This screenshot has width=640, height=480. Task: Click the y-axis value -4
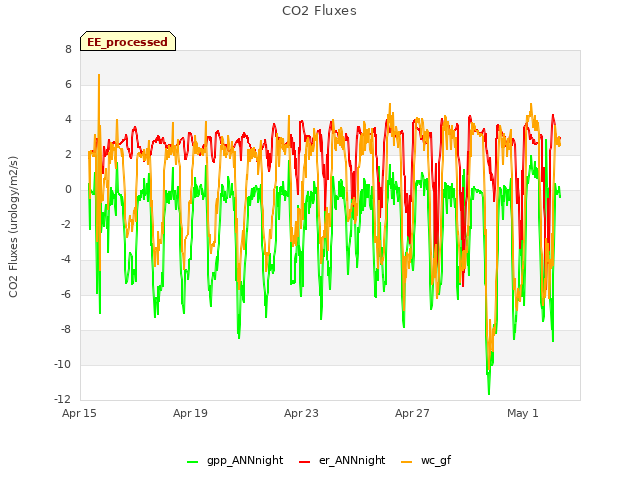tap(66, 260)
